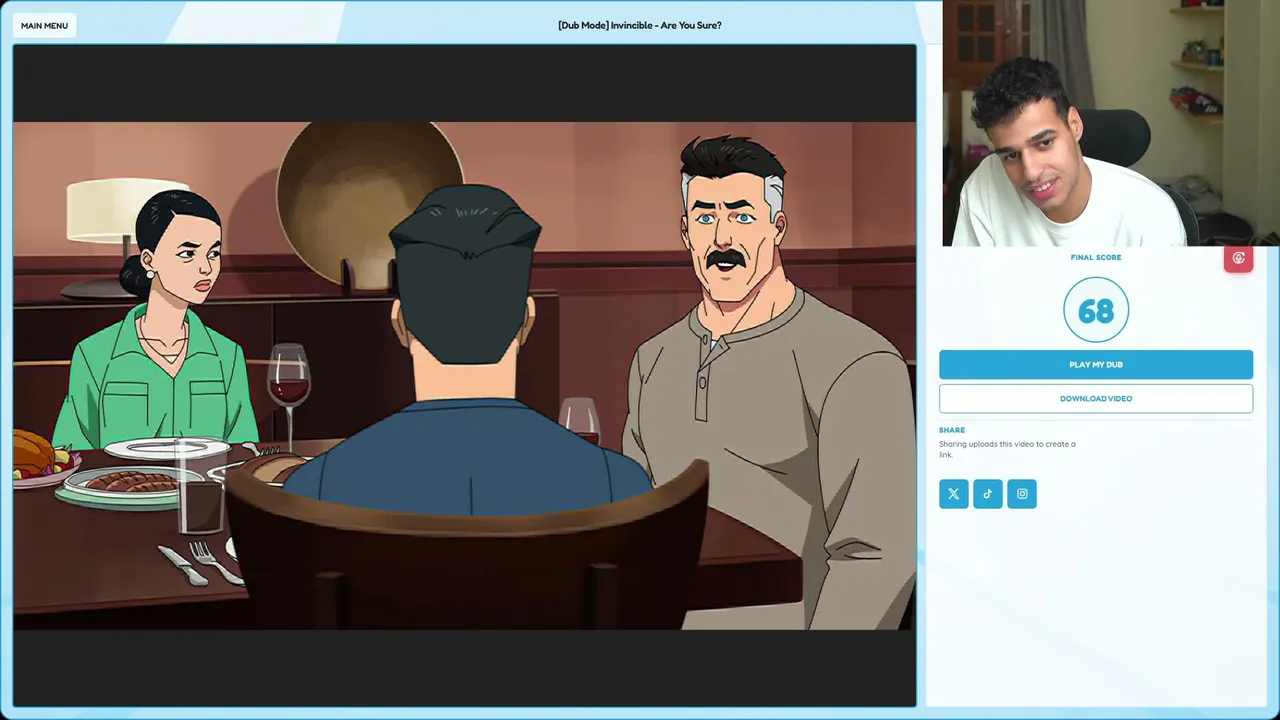
Task: Click the "SHARE" heading
Action: point(952,430)
